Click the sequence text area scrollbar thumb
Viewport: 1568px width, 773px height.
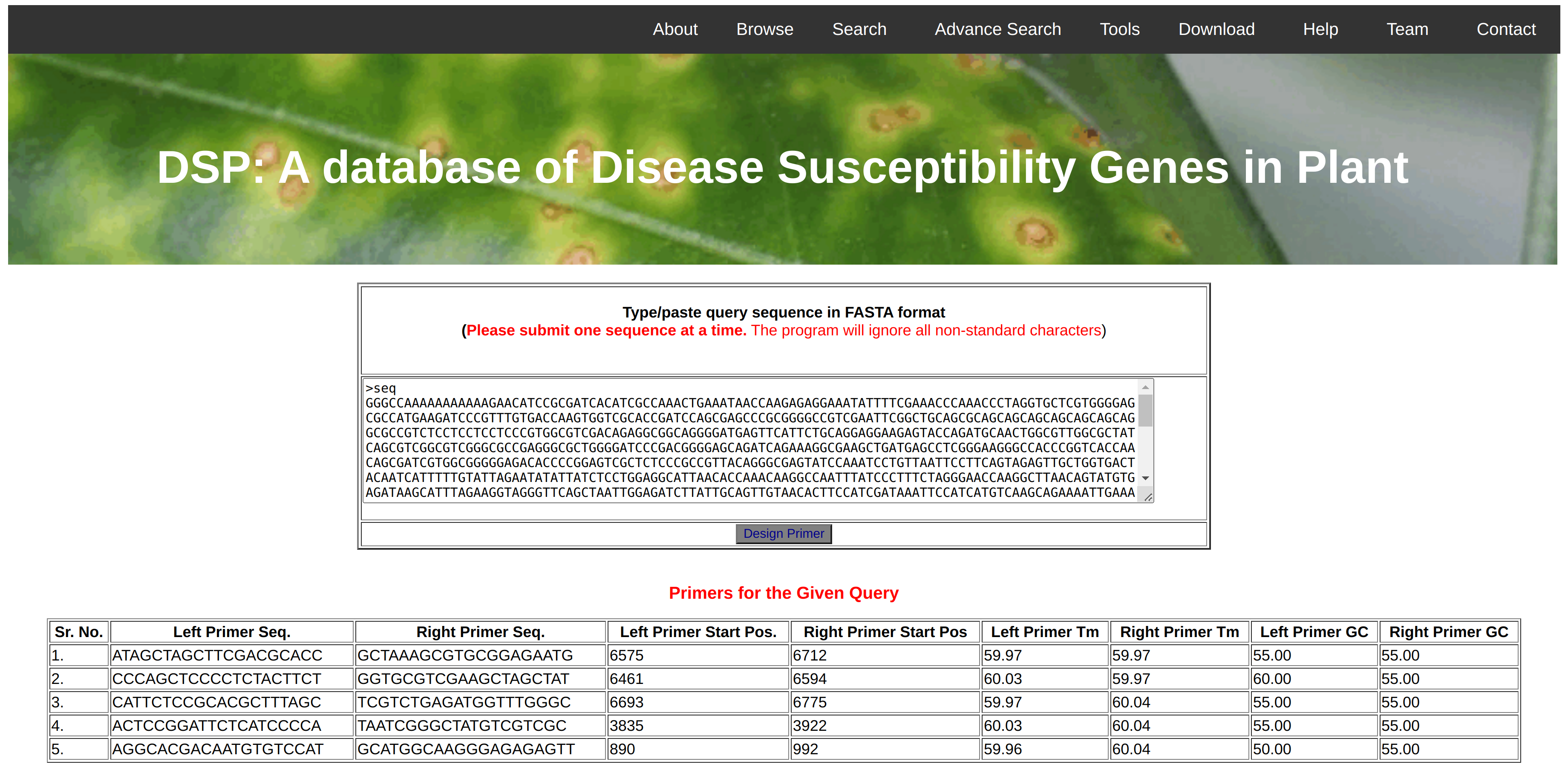pos(1145,411)
